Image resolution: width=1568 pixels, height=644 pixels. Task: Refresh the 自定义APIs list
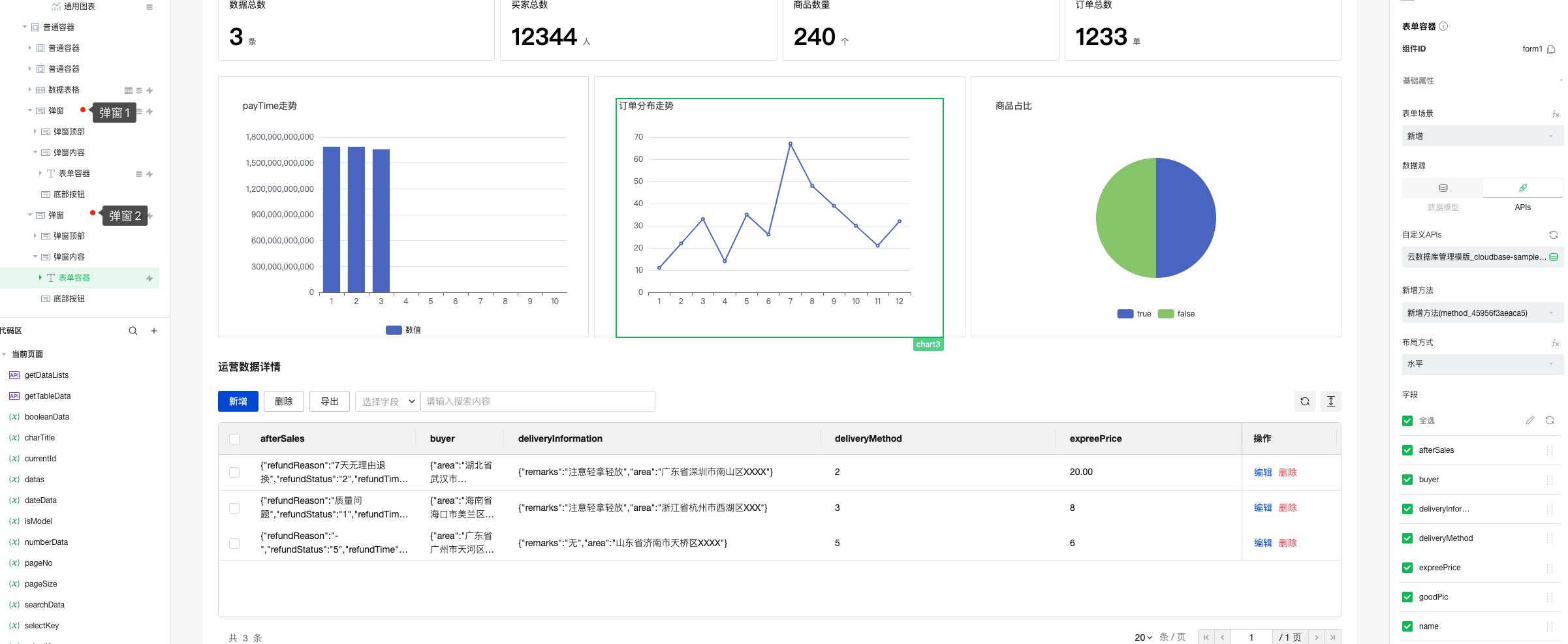(1554, 235)
